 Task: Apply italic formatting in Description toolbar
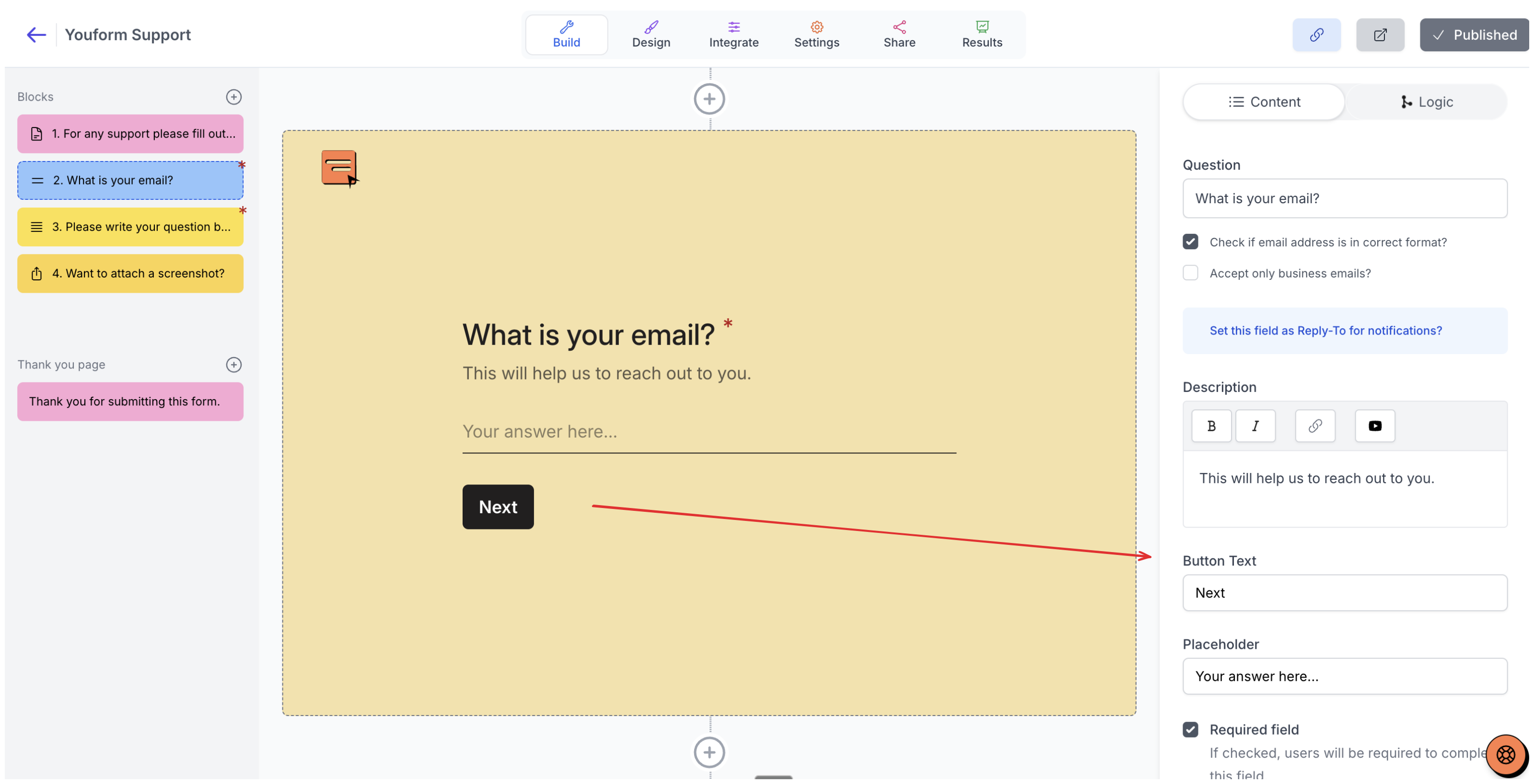coord(1255,426)
